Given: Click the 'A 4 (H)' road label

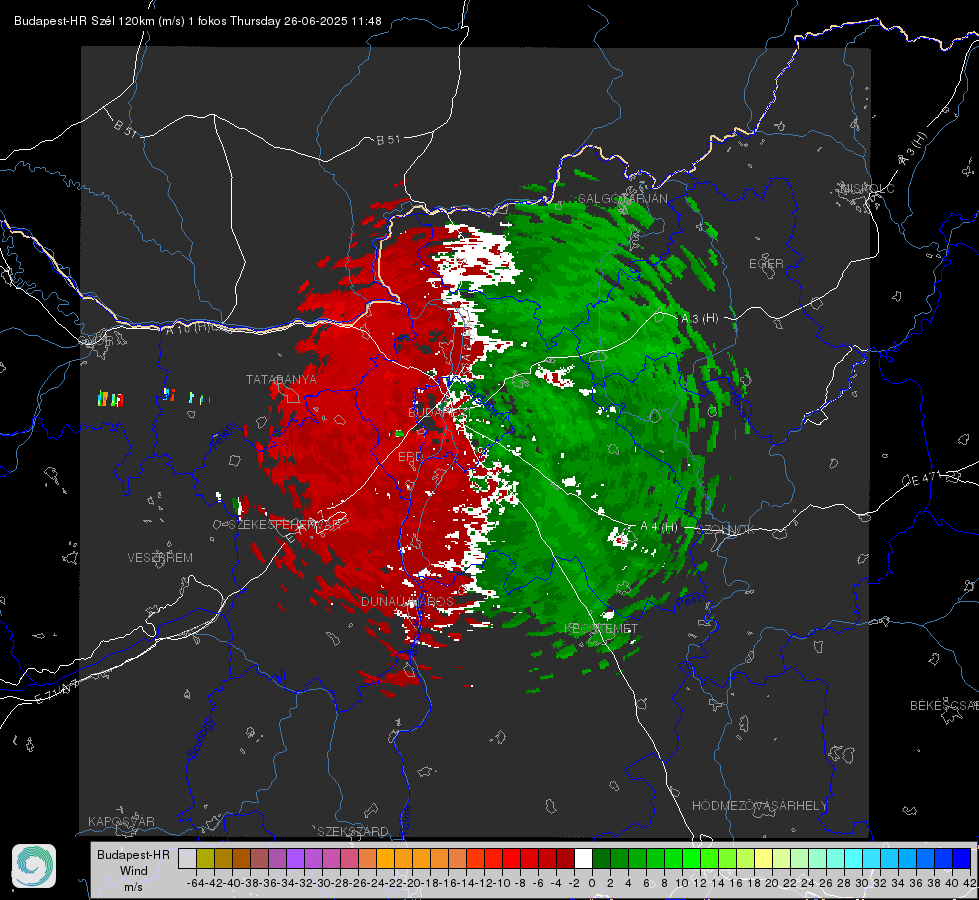Looking at the screenshot, I should (659, 527).
